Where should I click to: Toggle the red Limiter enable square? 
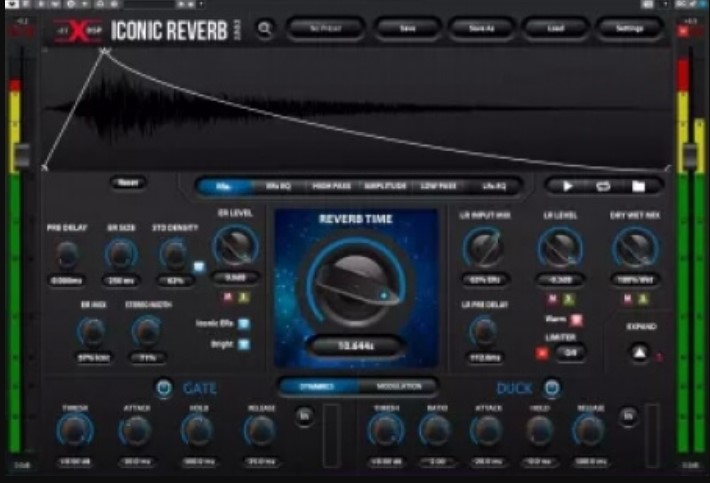tap(542, 353)
